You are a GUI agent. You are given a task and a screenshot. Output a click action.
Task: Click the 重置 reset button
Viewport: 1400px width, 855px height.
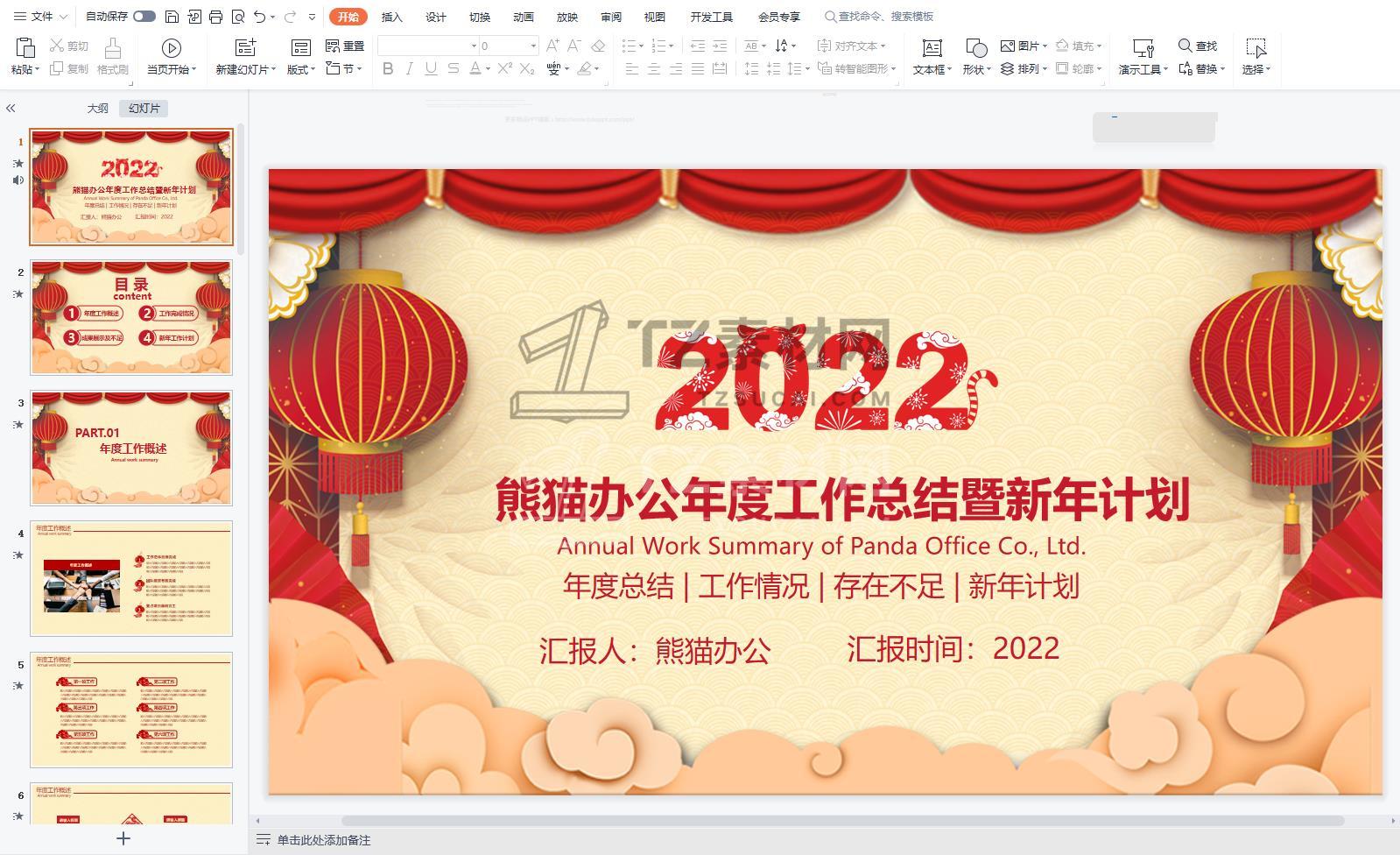pos(345,46)
